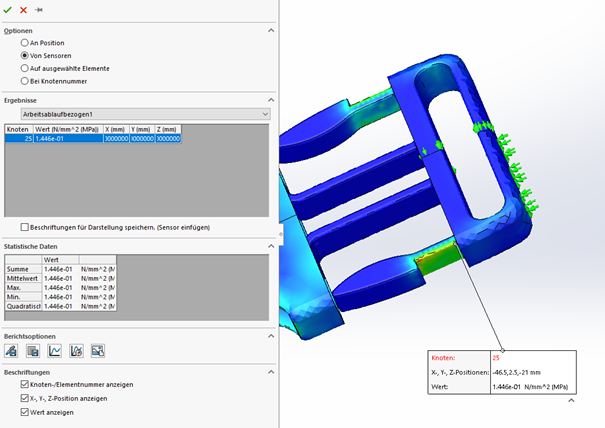Screen dimensions: 605x428
Task: Select the node 25 row in results table
Action: click(x=60, y=139)
